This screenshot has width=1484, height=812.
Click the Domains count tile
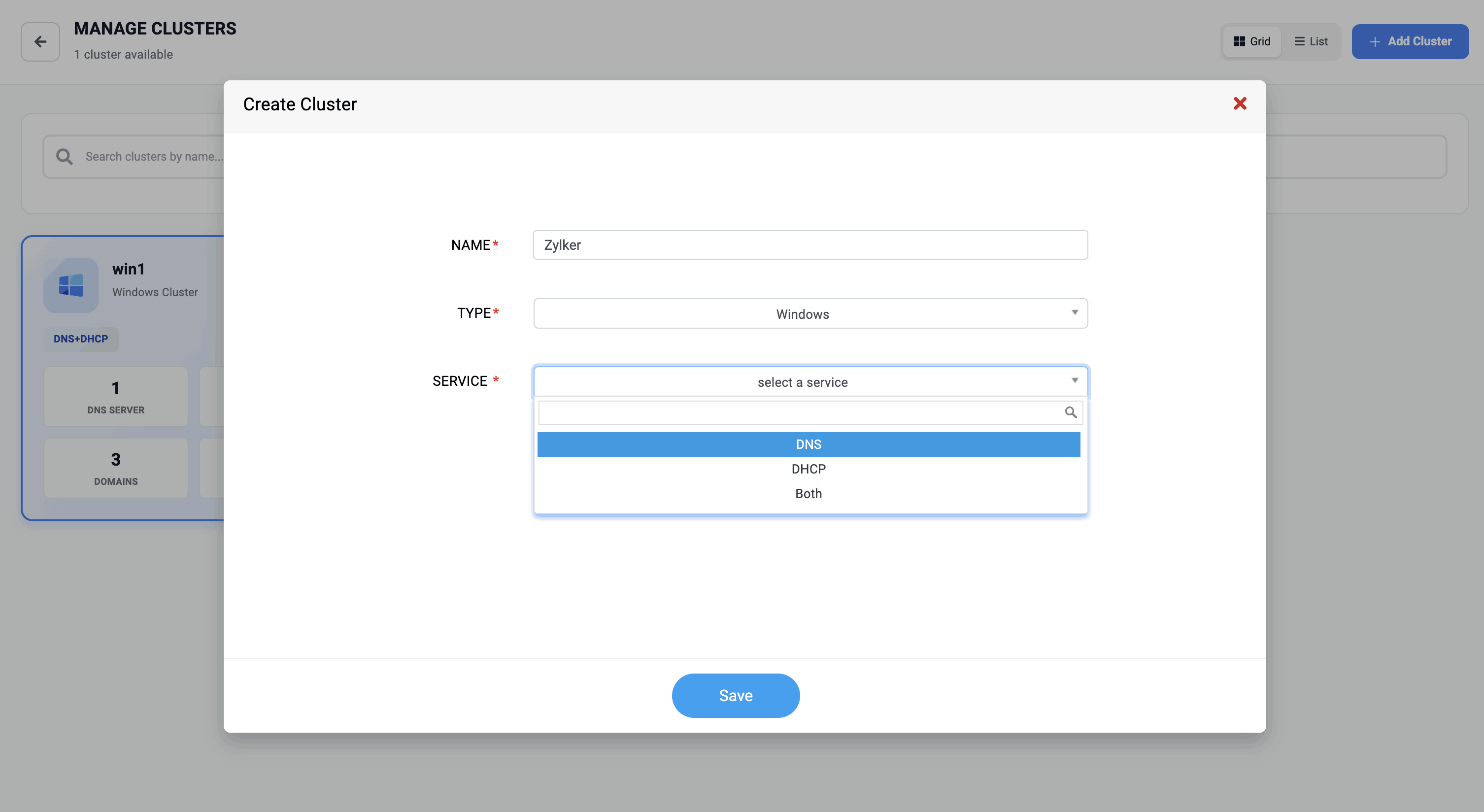pos(116,468)
